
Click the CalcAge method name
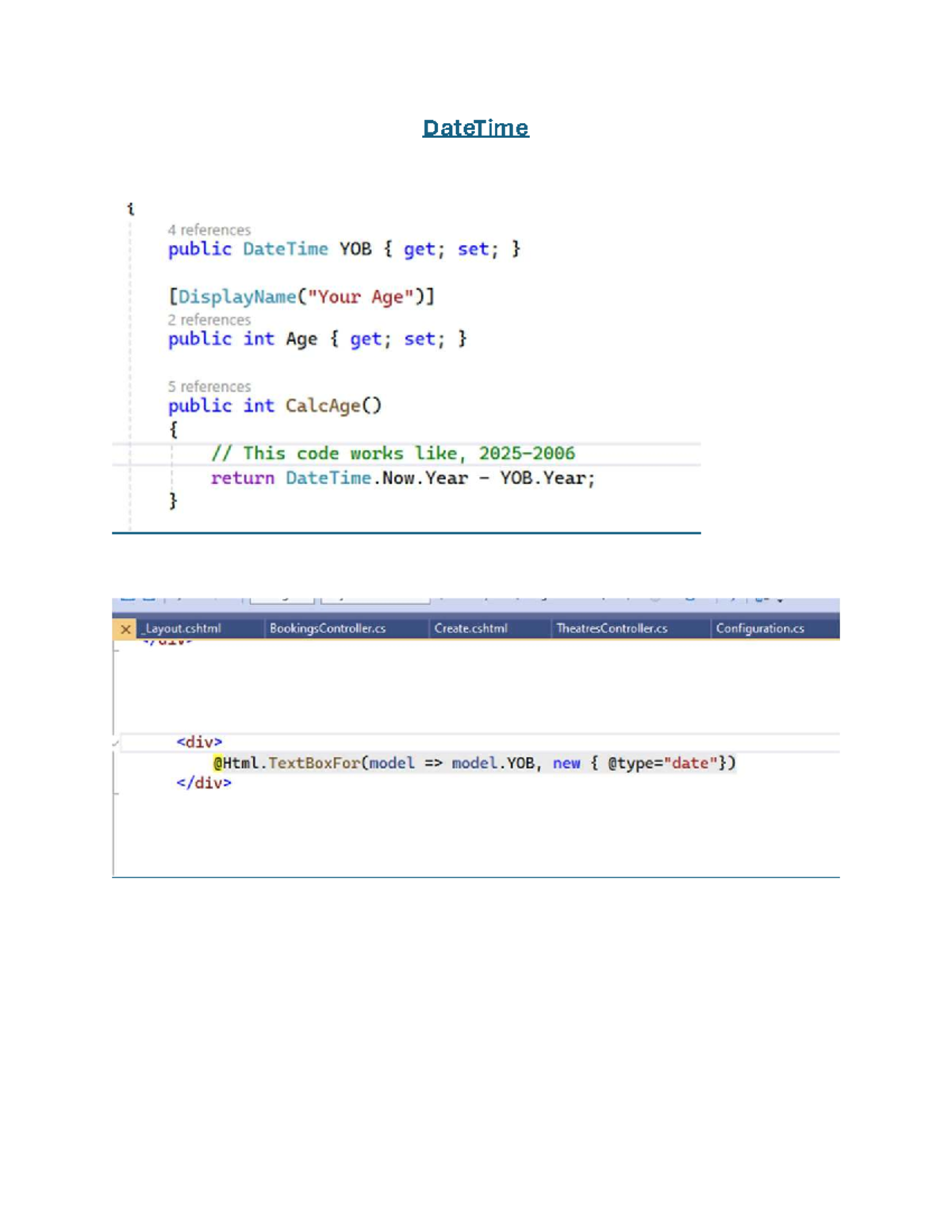point(322,406)
